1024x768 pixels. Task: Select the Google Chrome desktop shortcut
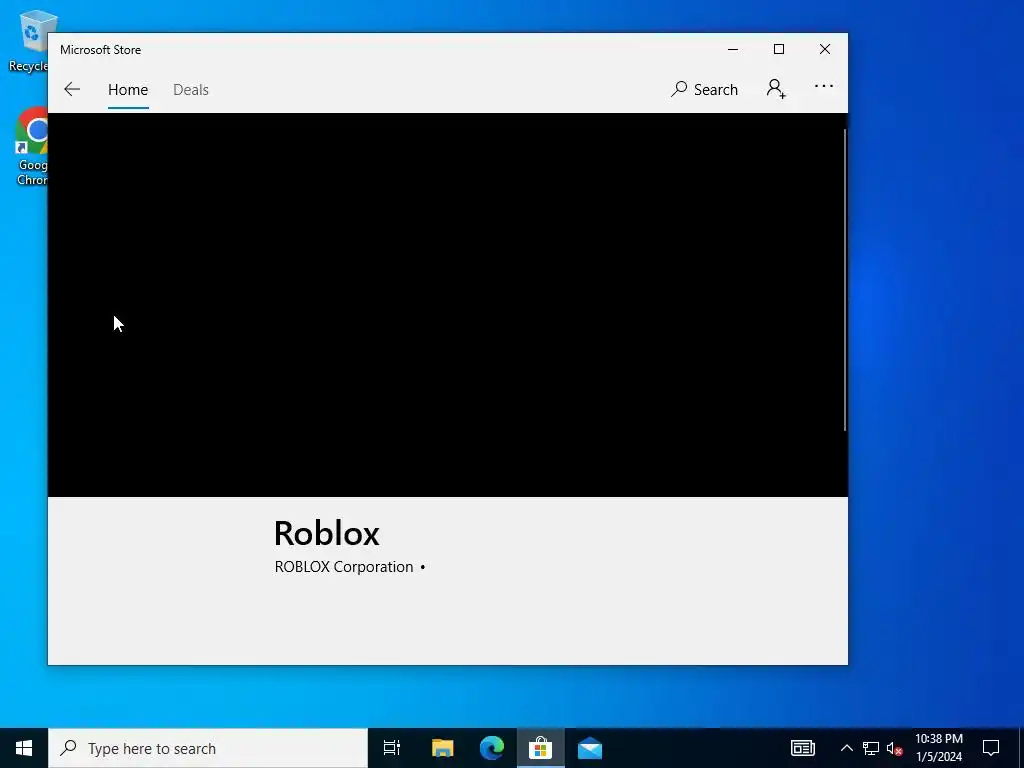[31, 147]
